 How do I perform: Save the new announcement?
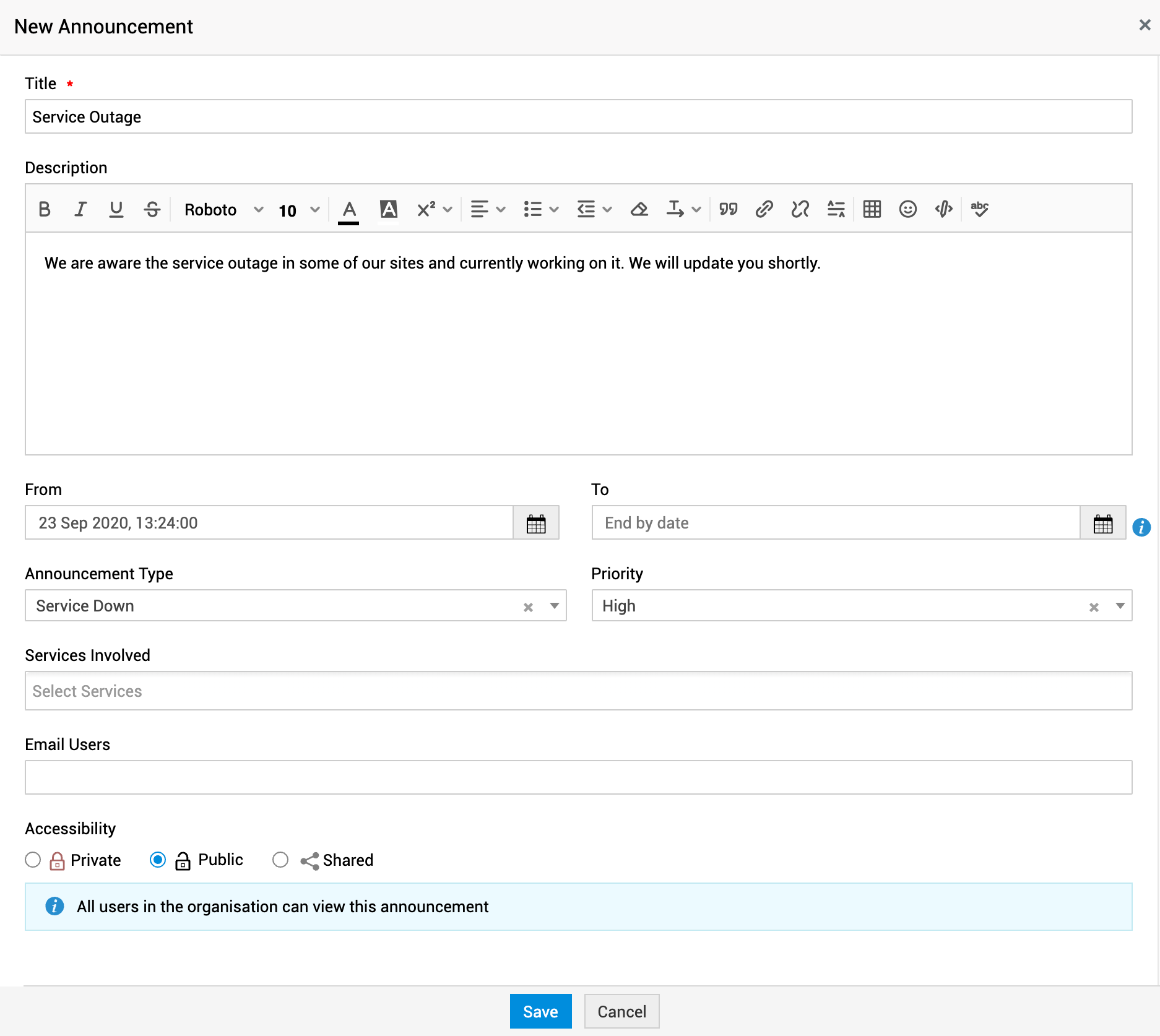coord(540,1011)
